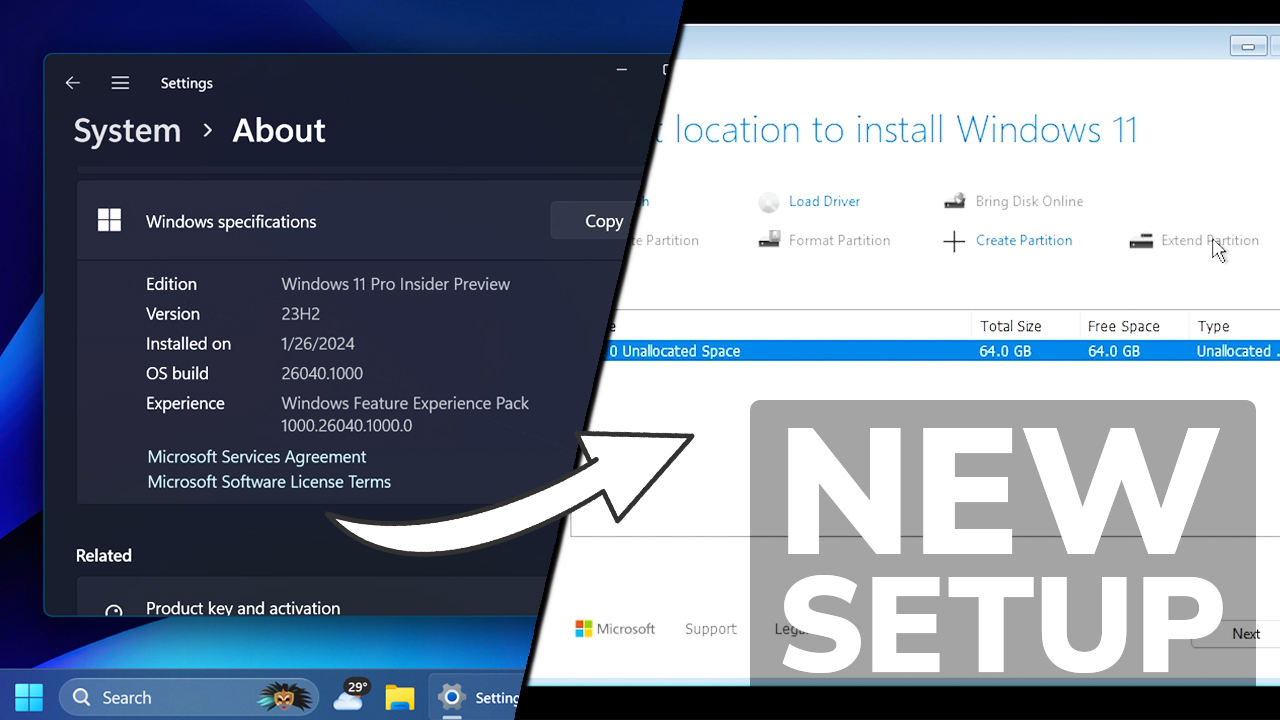
Task: Select the Extend Partition icon
Action: pyautogui.click(x=1141, y=240)
